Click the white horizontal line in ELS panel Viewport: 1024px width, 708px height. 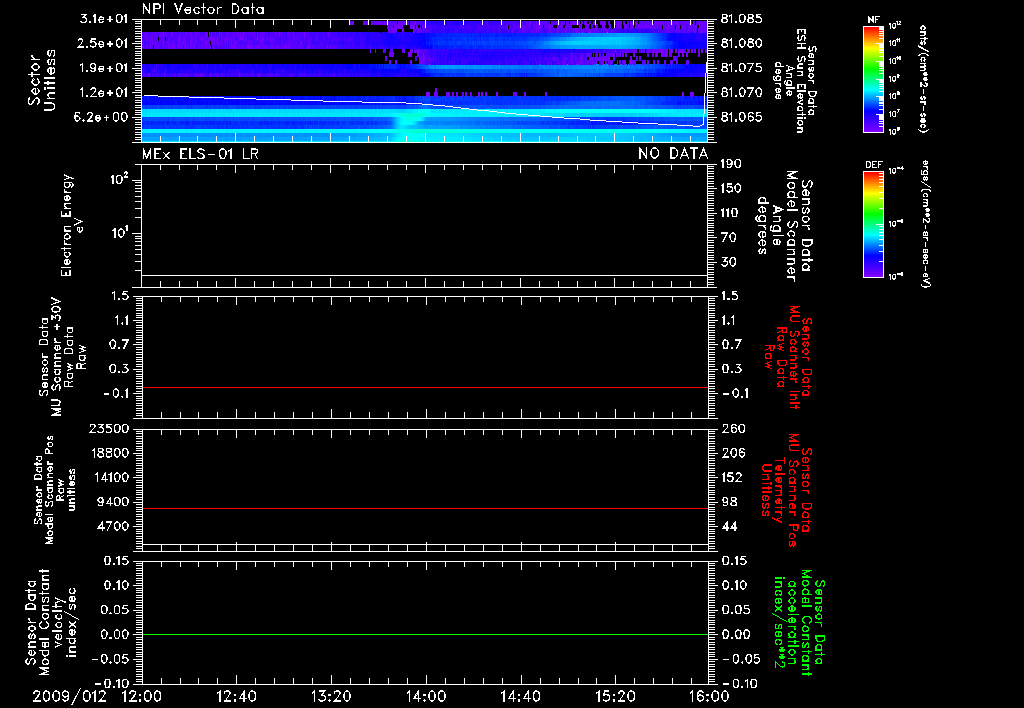425,273
